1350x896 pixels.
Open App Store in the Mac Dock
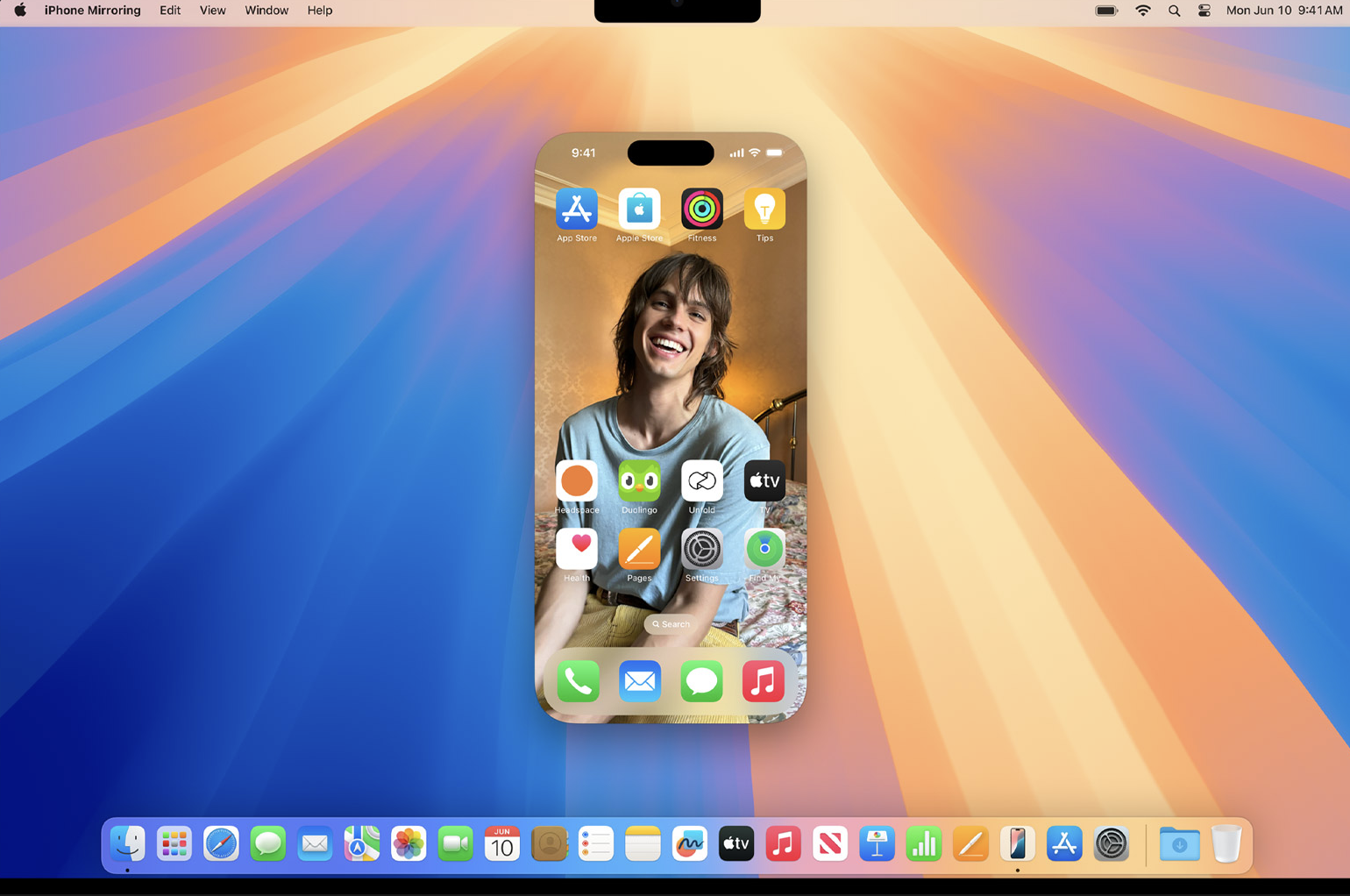[1064, 844]
